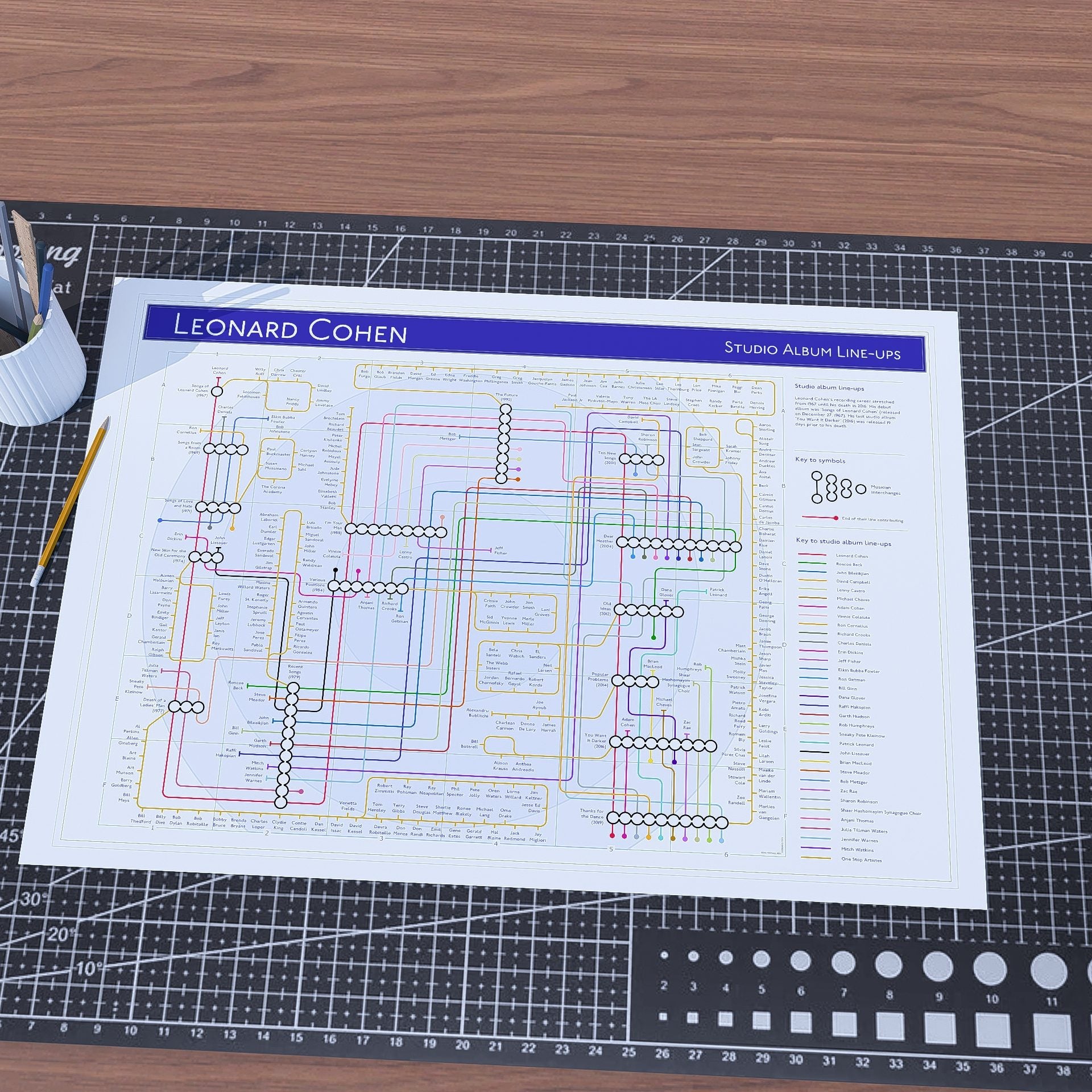Select the "Key to symbols" heading
The height and width of the screenshot is (1092, 1092).
[x=820, y=460]
